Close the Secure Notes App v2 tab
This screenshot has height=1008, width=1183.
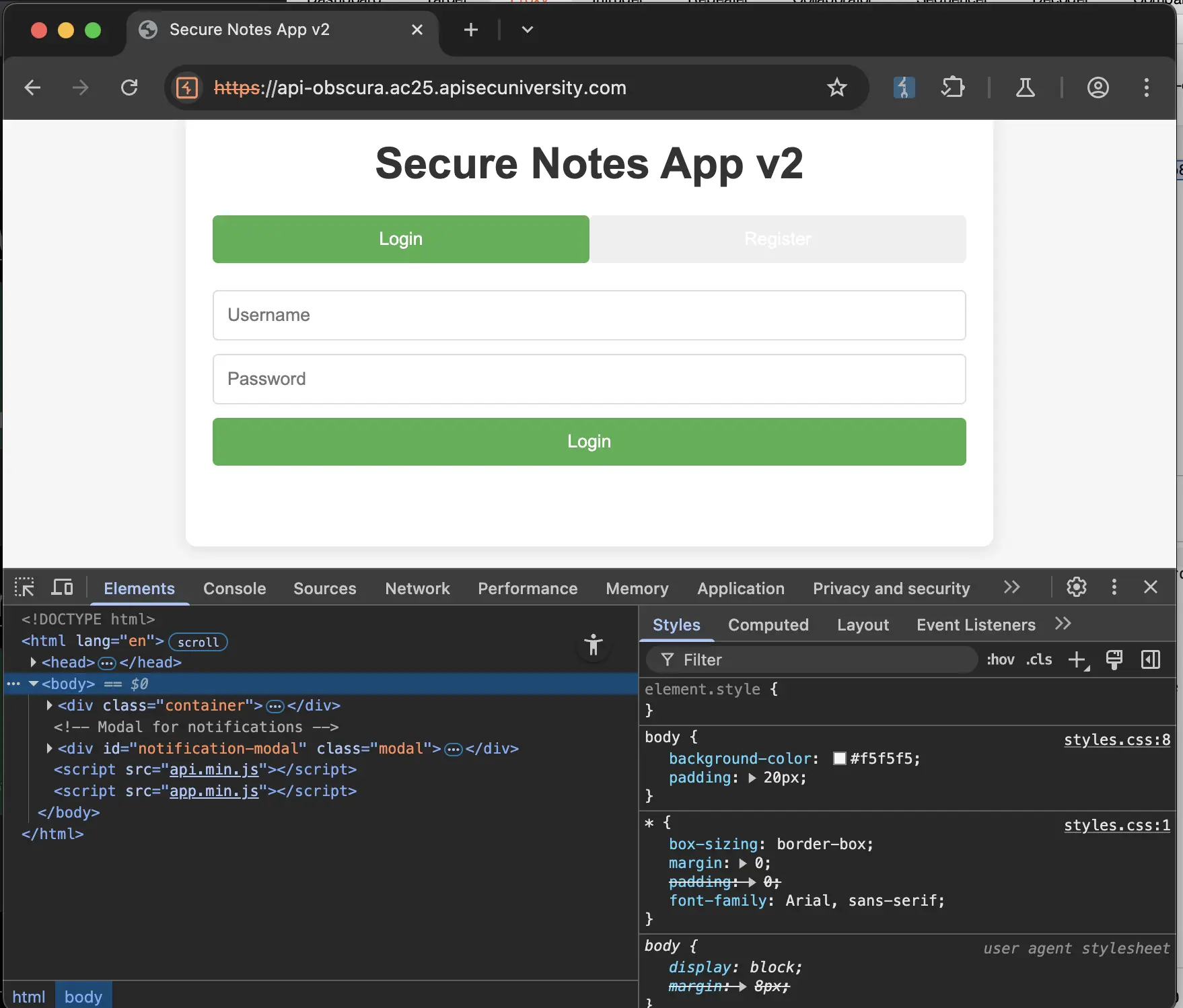[x=417, y=30]
